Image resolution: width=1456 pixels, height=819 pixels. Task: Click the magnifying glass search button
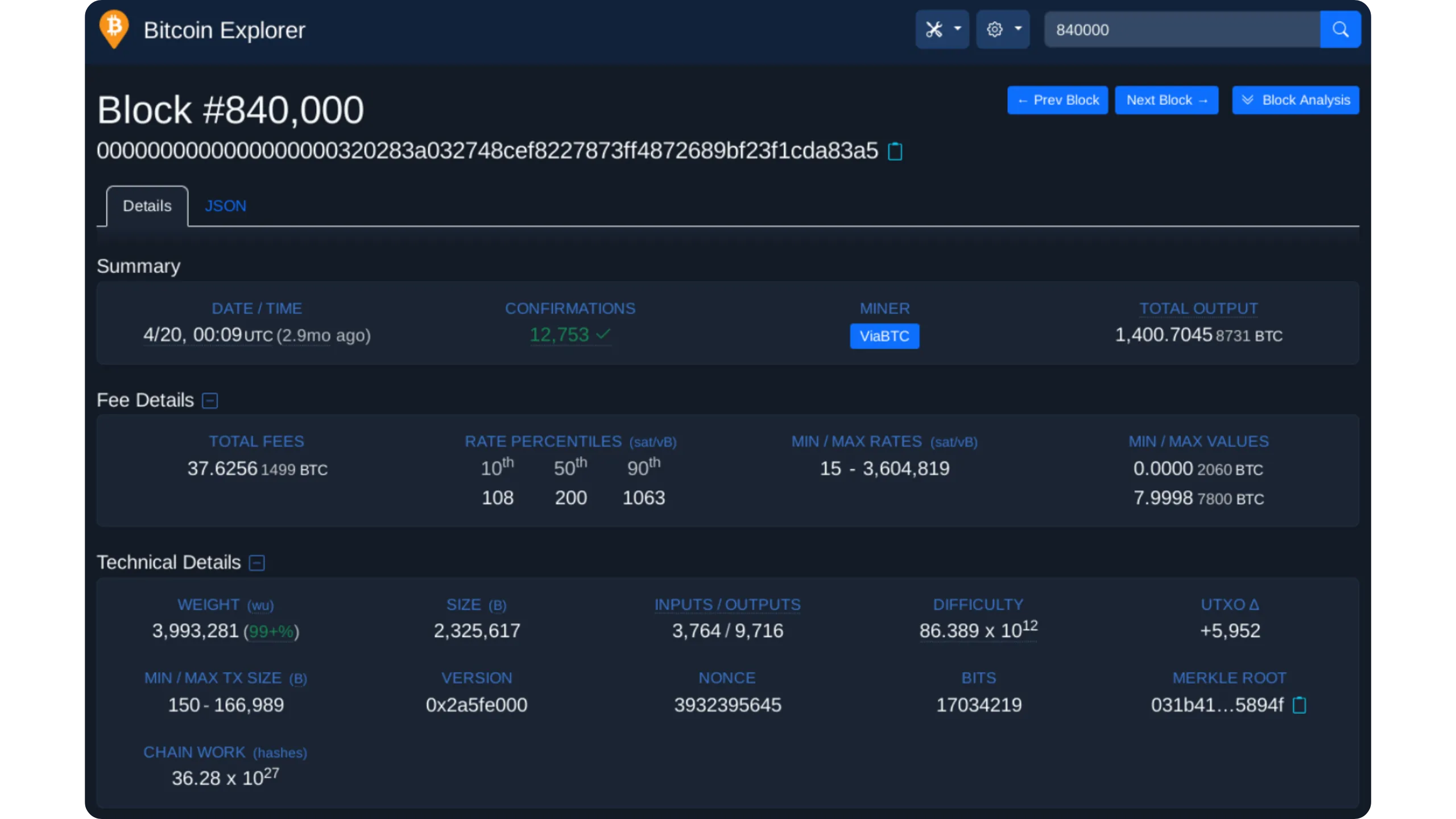click(x=1340, y=30)
